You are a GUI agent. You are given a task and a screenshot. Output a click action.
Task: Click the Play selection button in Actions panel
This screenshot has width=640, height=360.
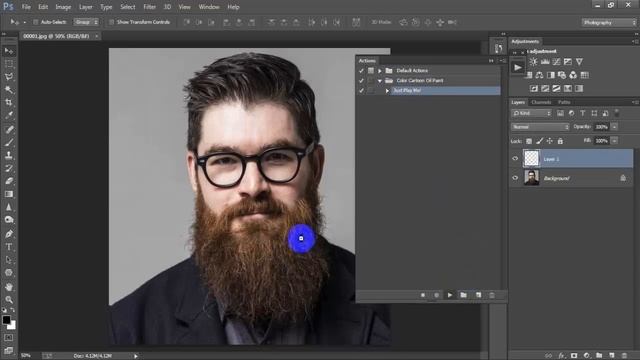click(450, 295)
